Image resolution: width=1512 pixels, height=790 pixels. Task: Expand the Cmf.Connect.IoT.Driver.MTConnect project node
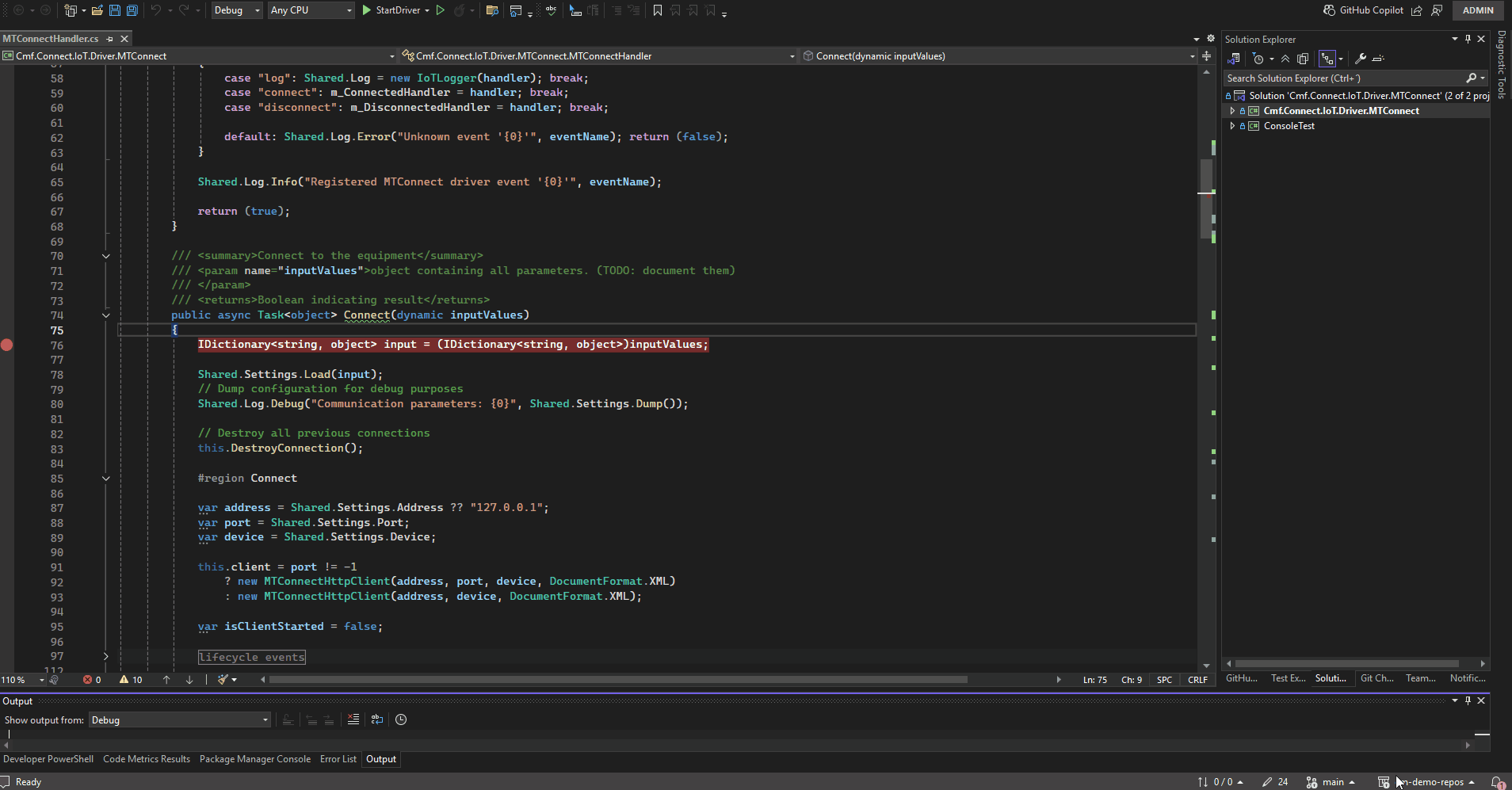coord(1232,111)
